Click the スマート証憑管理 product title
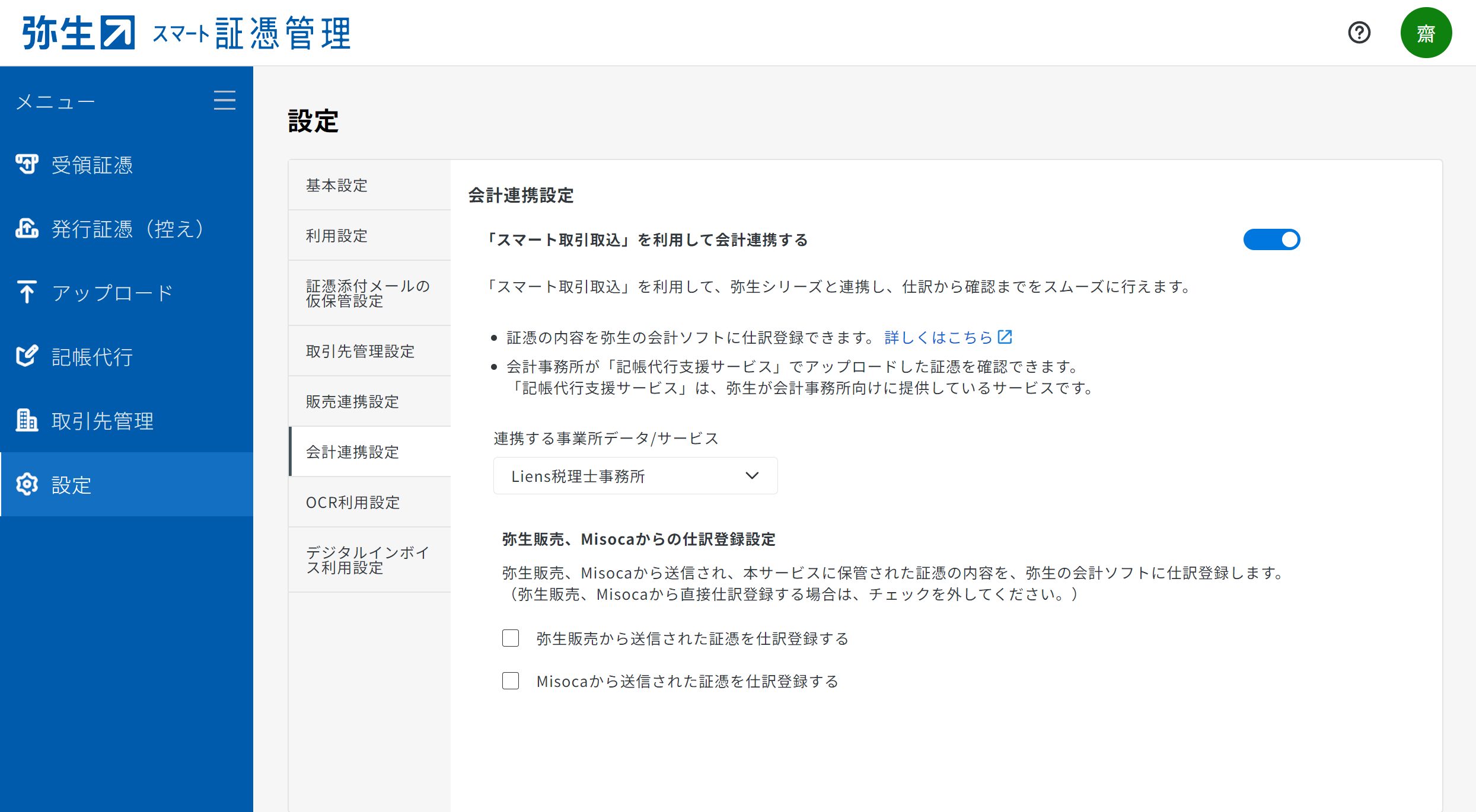1476x812 pixels. pyautogui.click(x=251, y=33)
